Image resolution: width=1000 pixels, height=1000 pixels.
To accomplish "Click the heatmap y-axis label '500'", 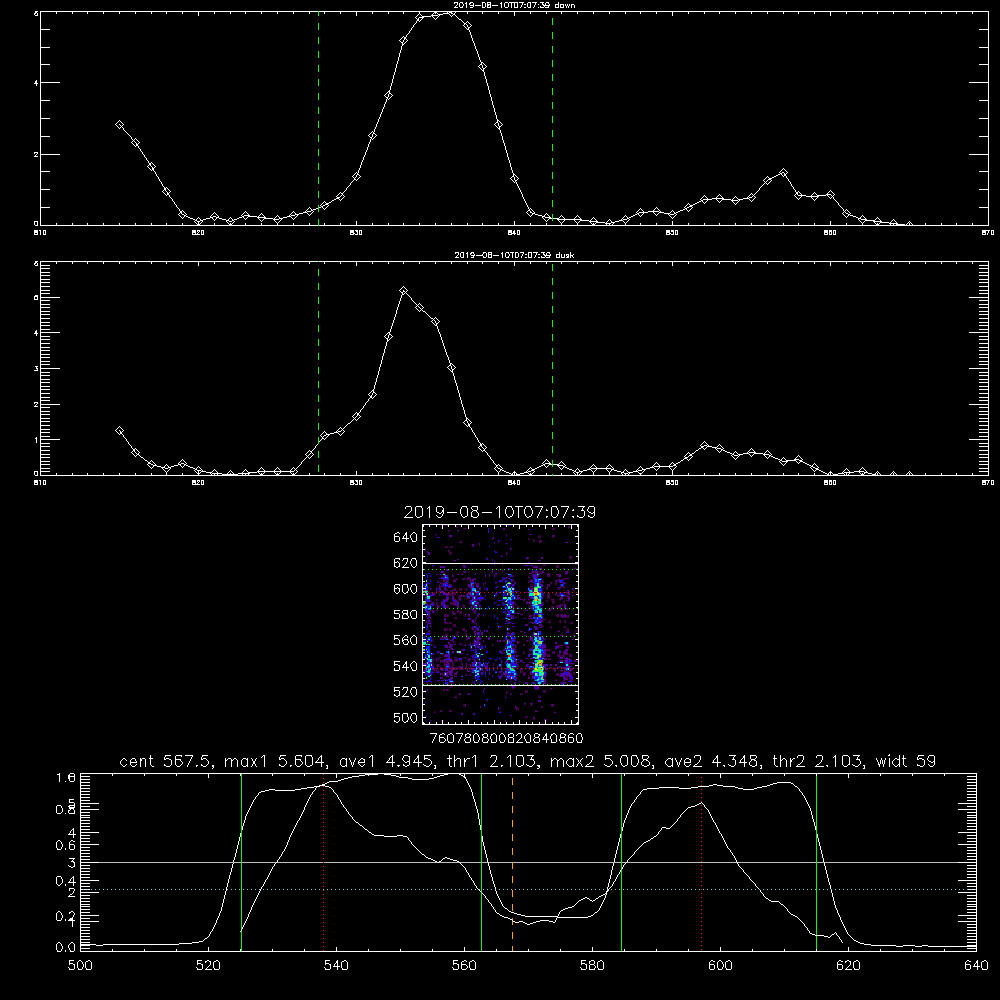I will tap(405, 717).
